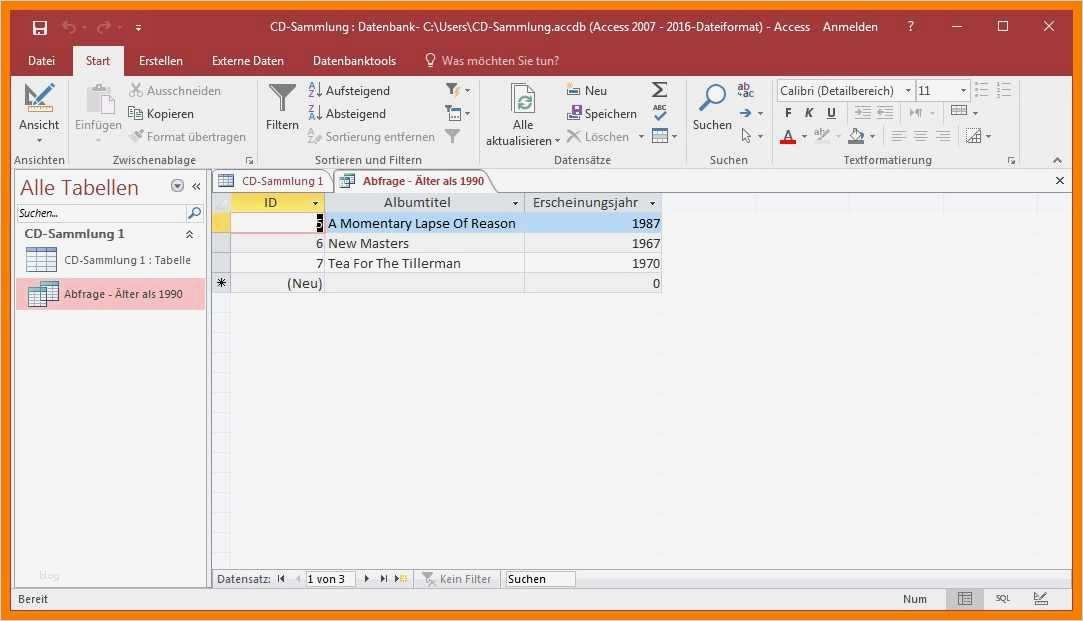The width and height of the screenshot is (1083, 621).
Task: Click background fill color bucket
Action: (856, 136)
